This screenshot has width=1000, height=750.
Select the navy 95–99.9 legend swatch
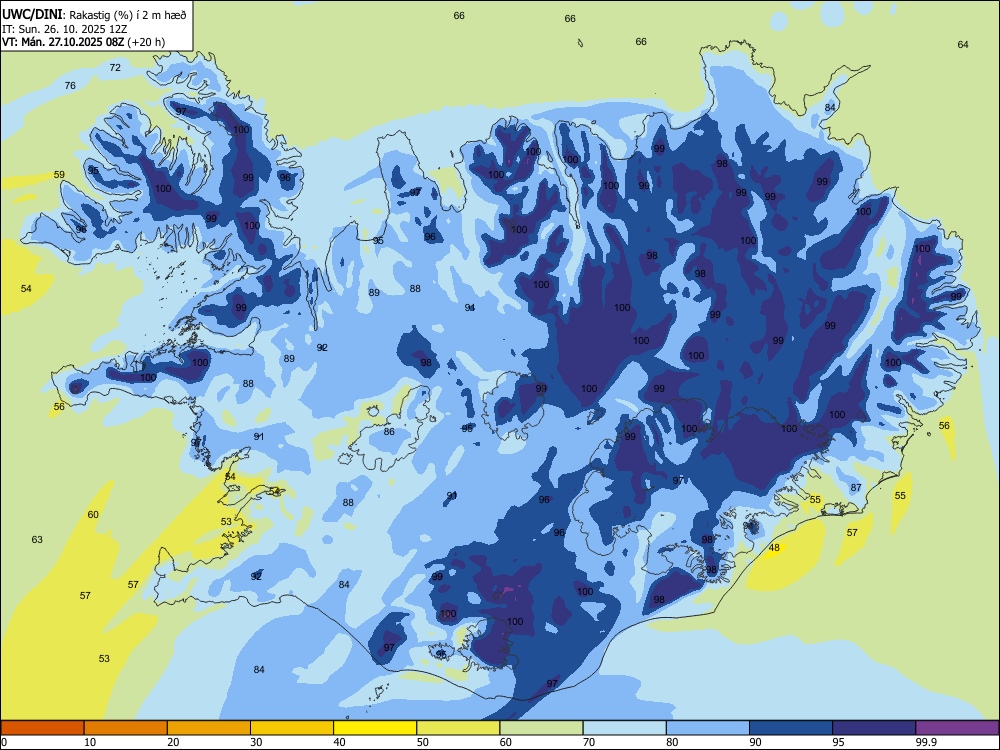coord(874,728)
